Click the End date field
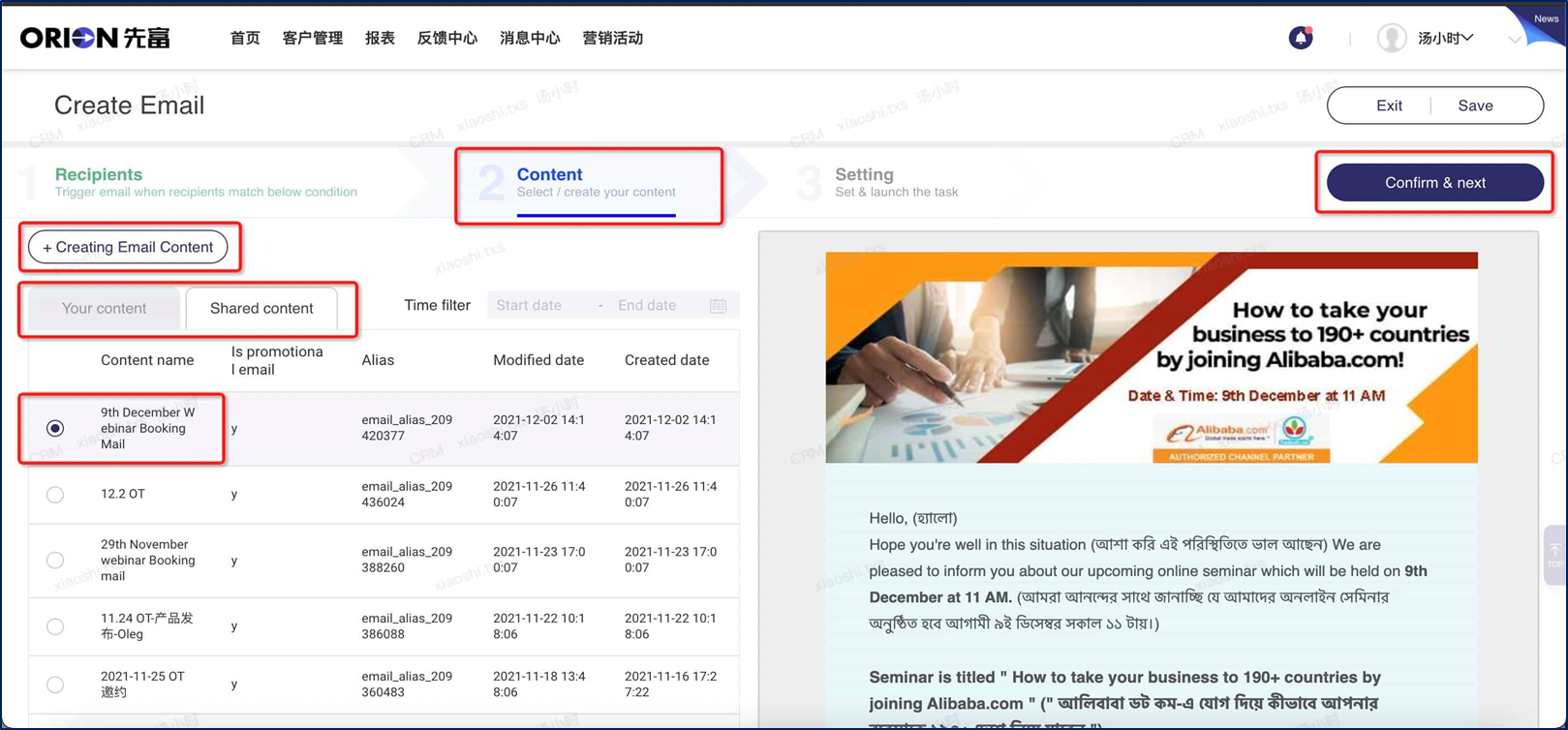1568x730 pixels. 647,305
